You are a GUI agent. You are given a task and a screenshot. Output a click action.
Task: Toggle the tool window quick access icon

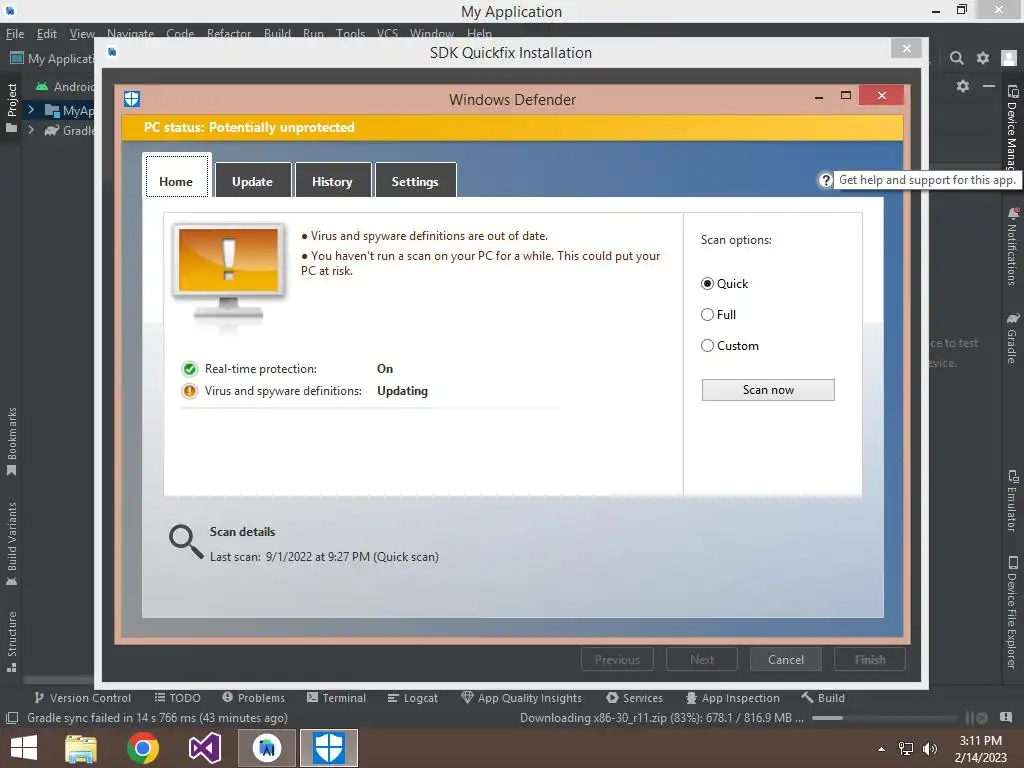[12, 718]
